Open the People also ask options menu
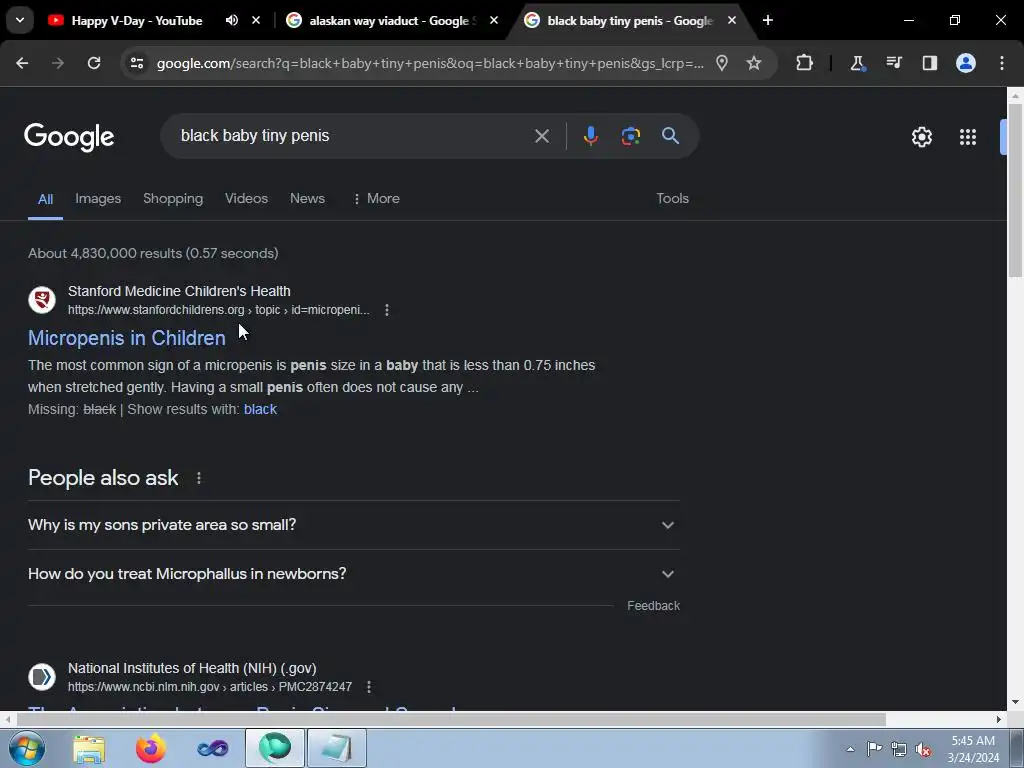1024x768 pixels. [199, 478]
